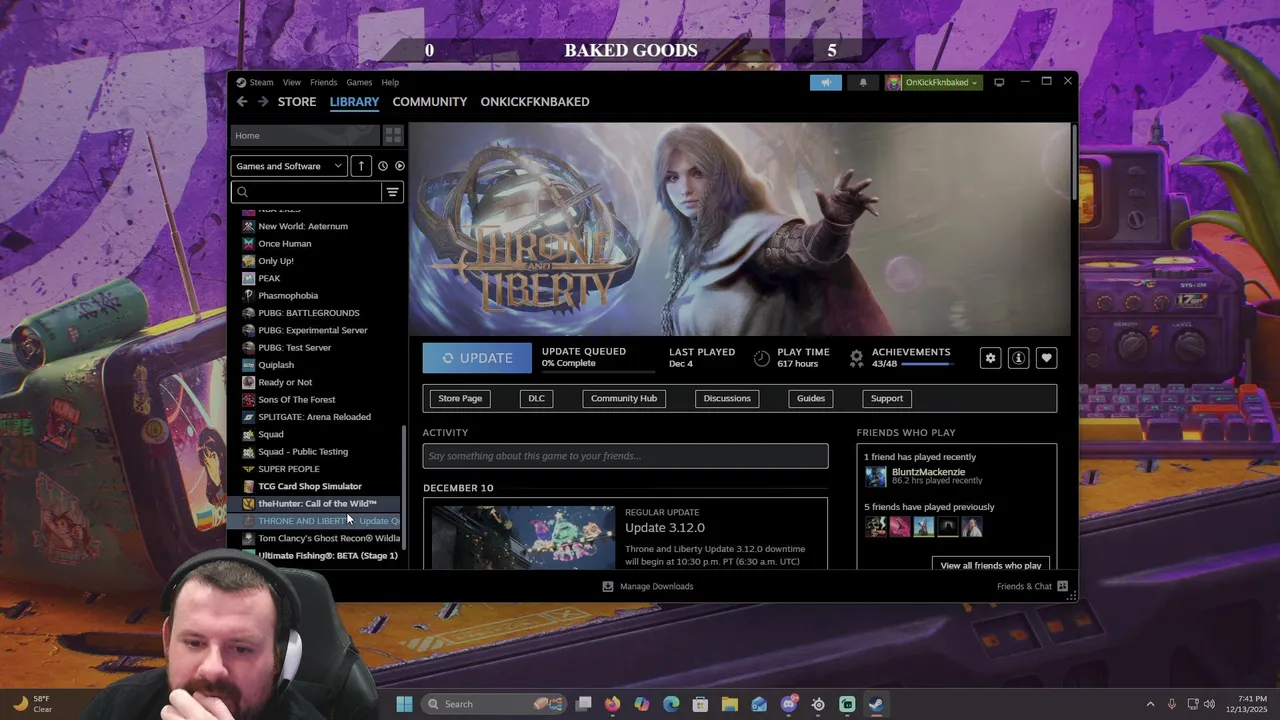
Task: Select TCG Card Shop Simulator
Action: 310,486
